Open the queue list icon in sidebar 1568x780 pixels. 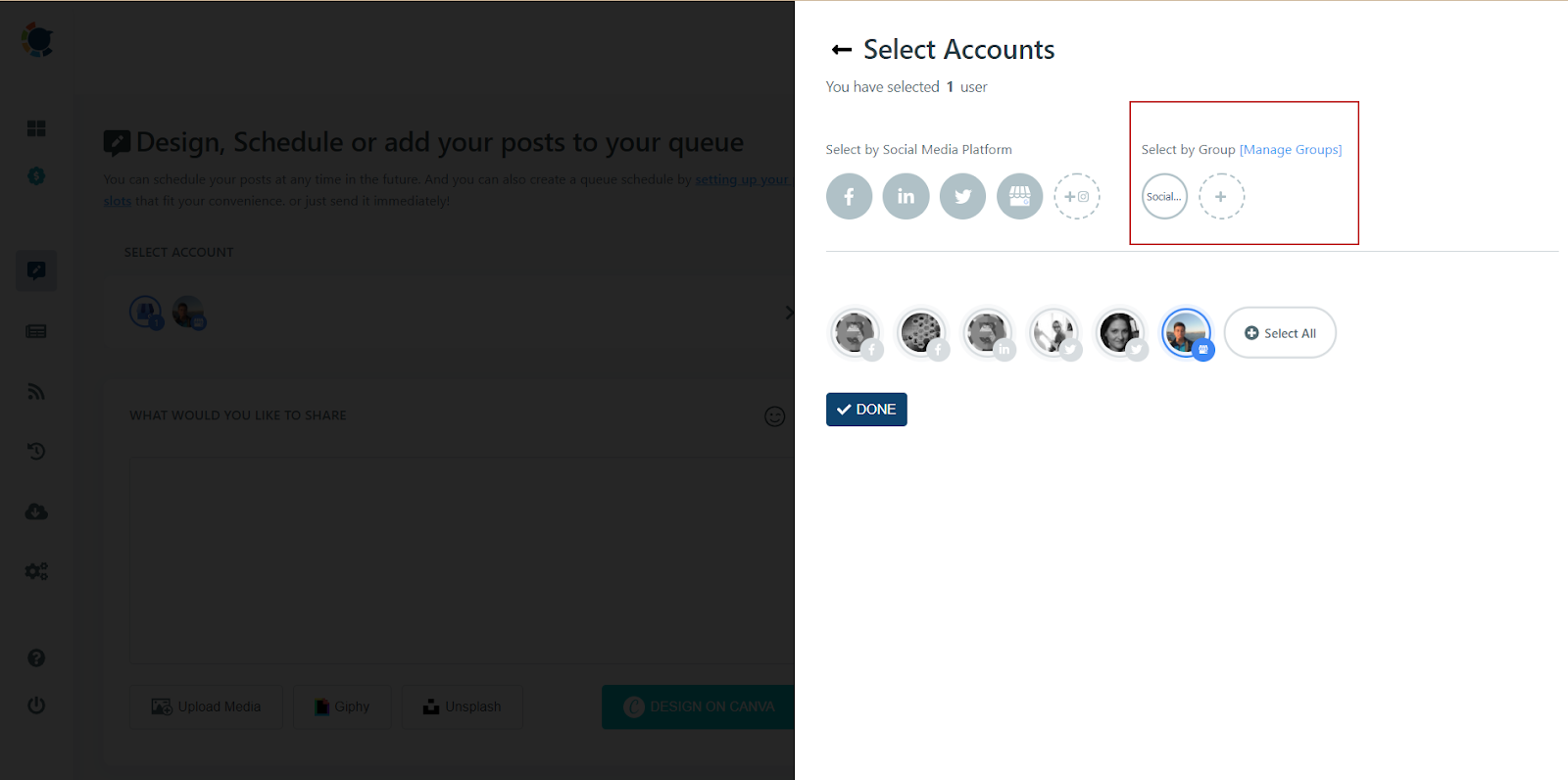click(36, 331)
